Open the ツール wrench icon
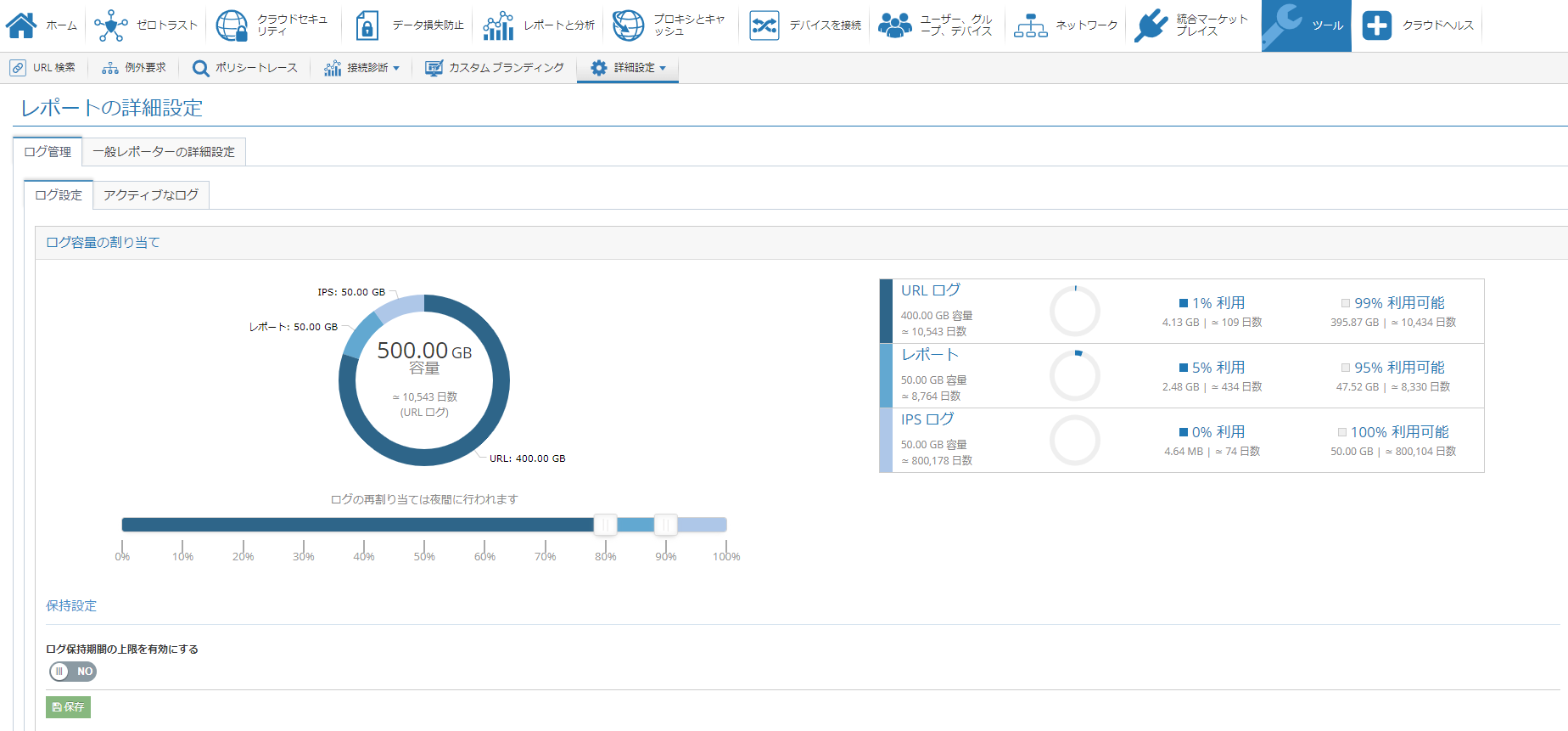The height and width of the screenshot is (731, 1568). (1283, 24)
